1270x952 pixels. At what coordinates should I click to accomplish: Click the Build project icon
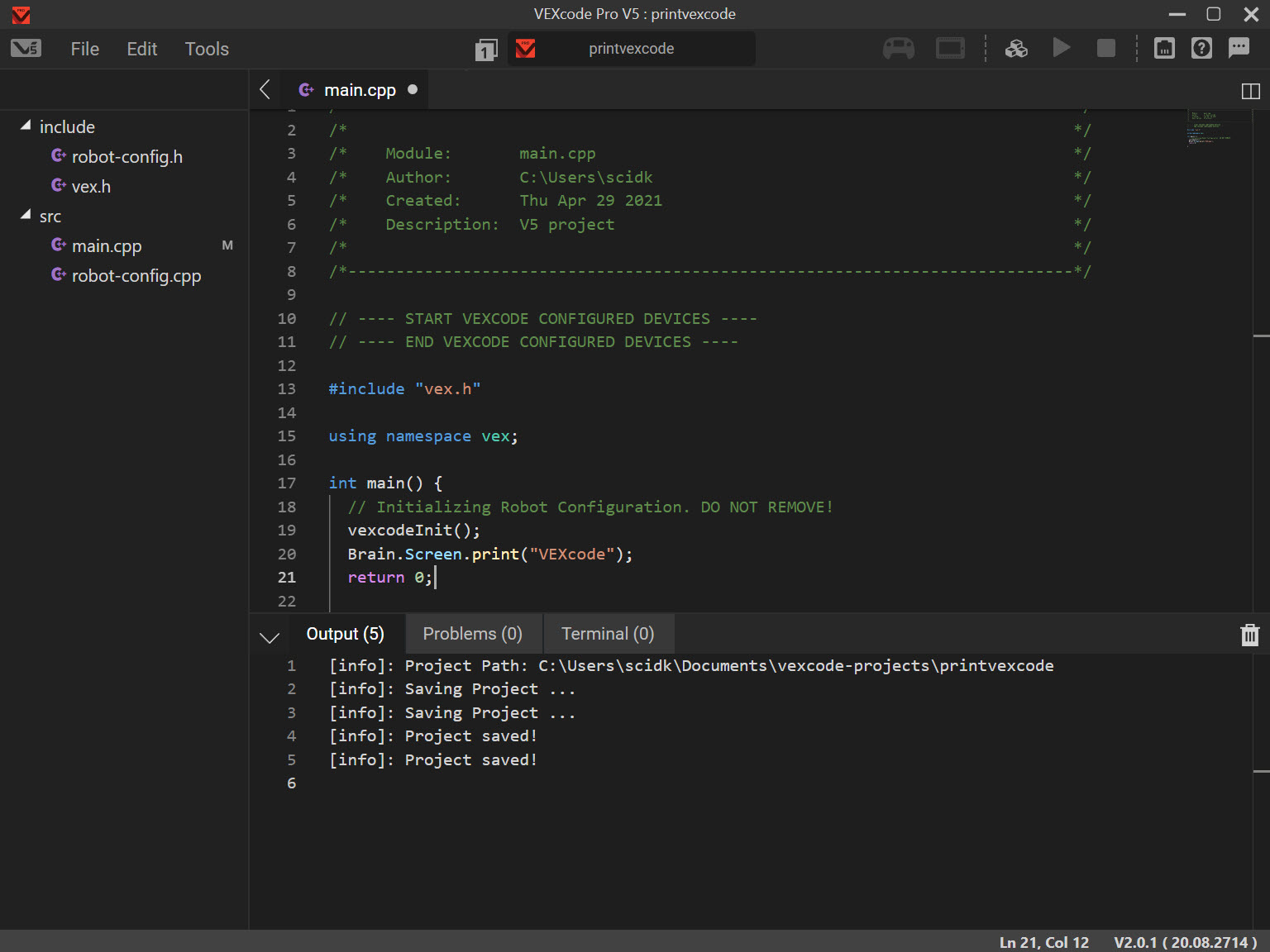click(1016, 48)
